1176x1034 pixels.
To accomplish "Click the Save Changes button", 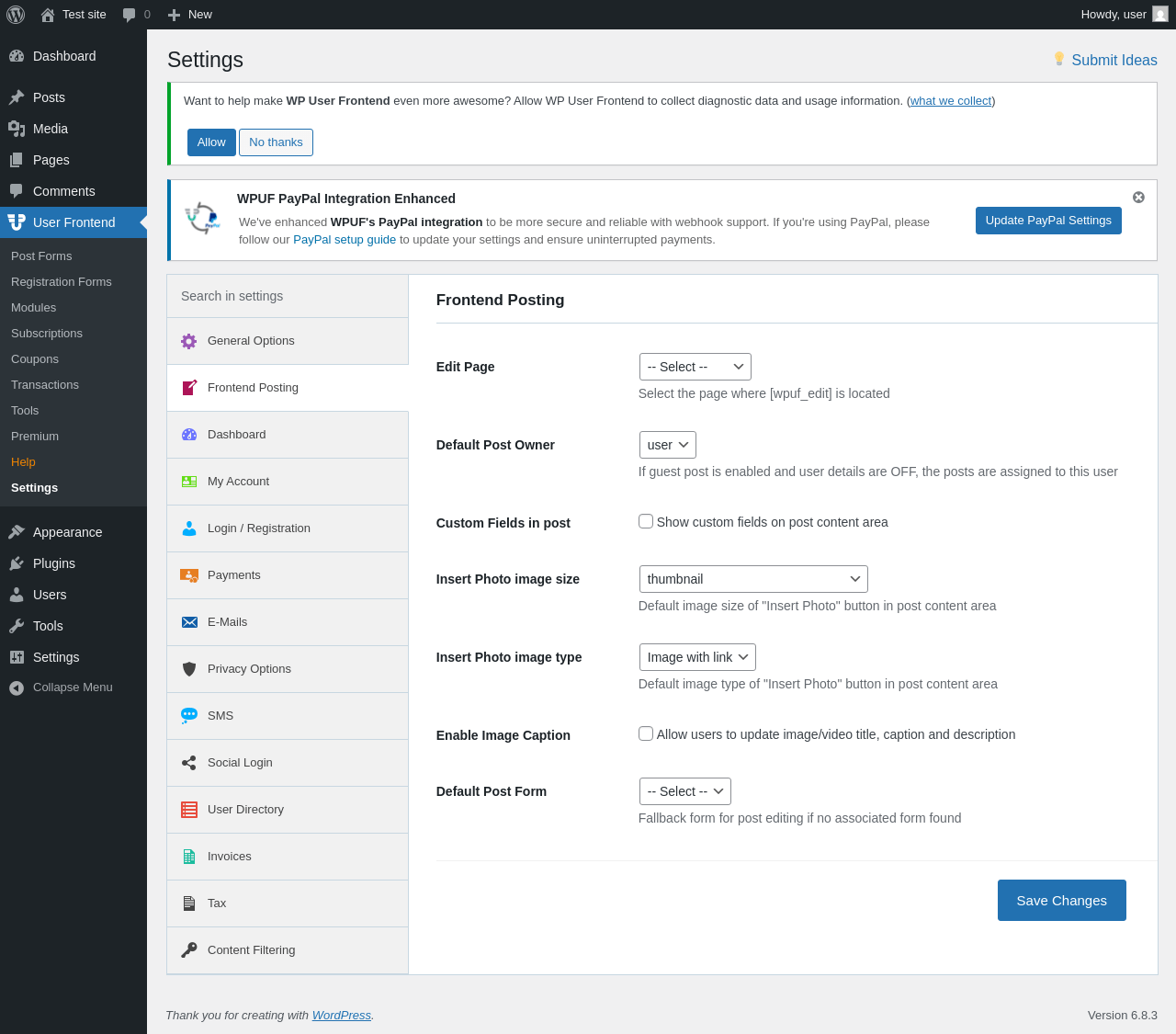I will 1061,900.
